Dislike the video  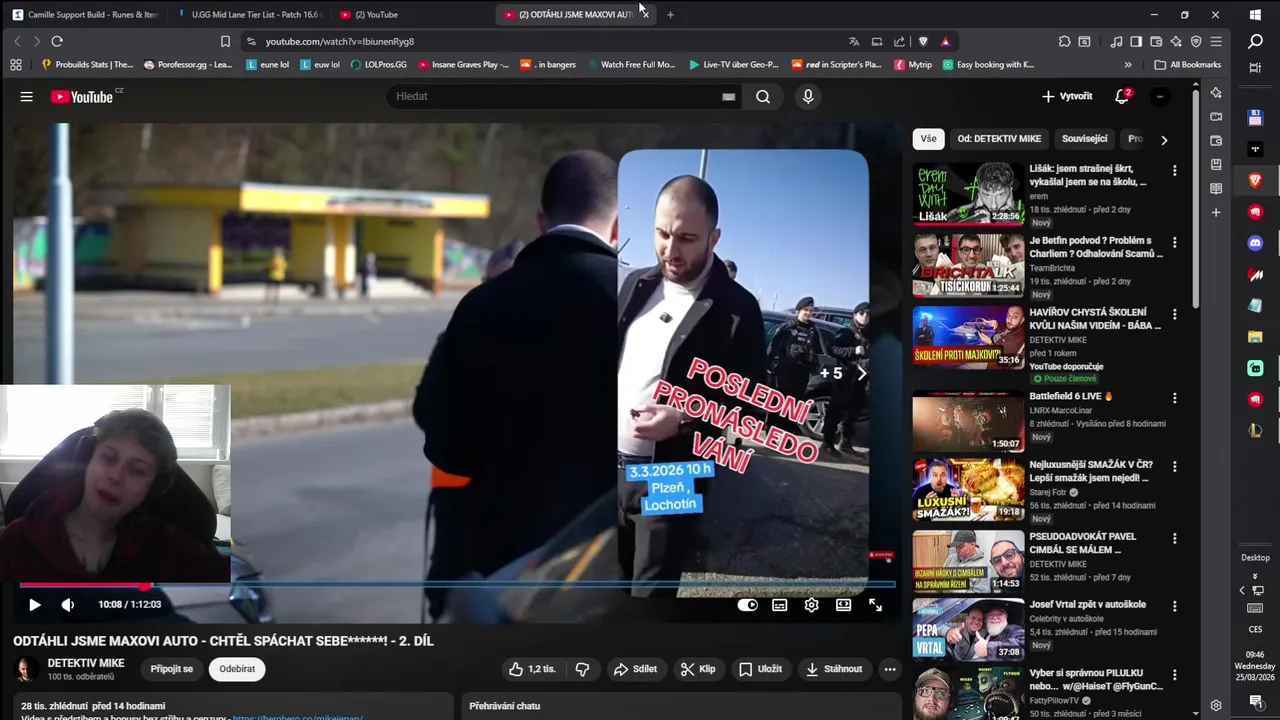(582, 669)
